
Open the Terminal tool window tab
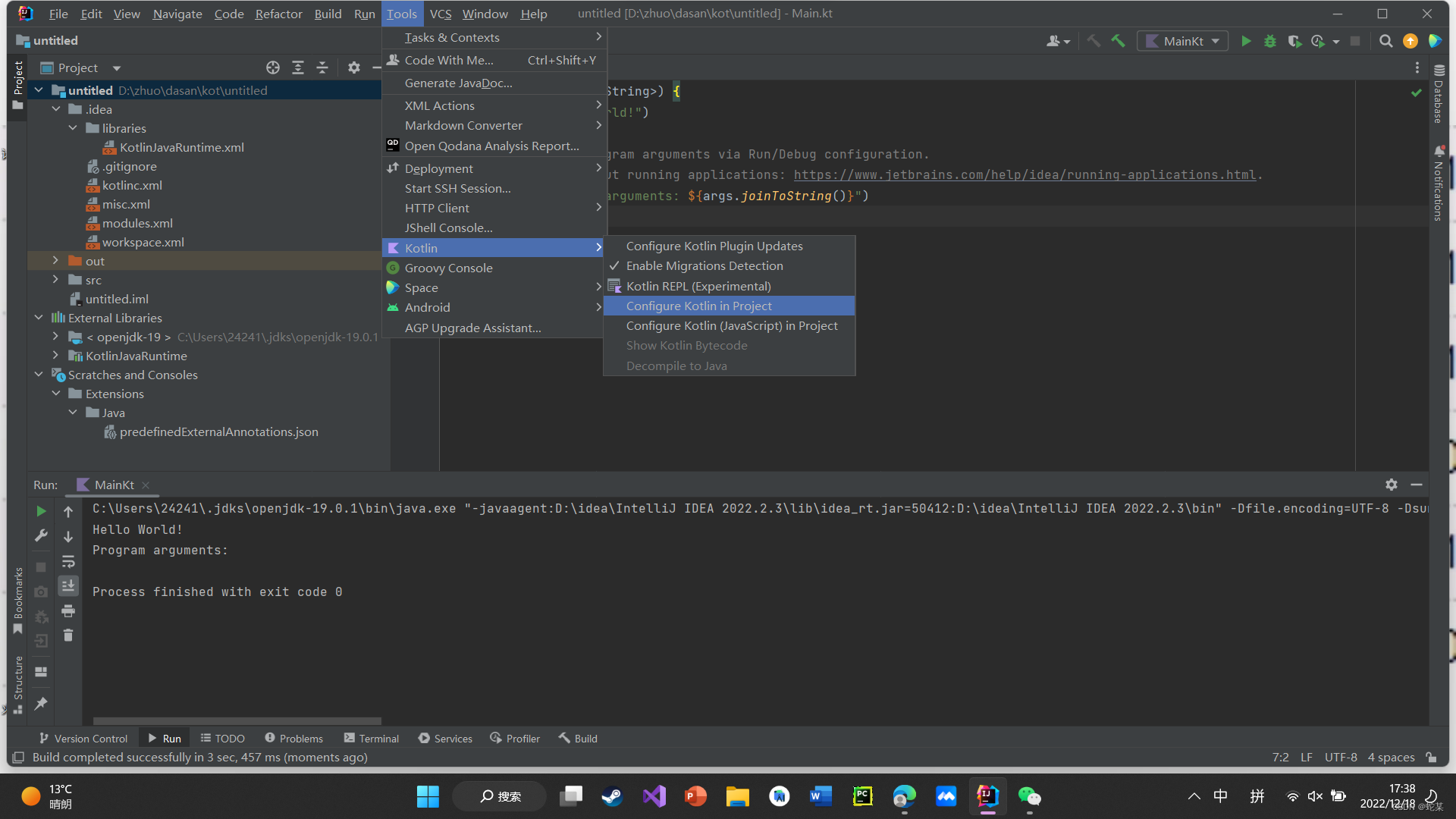(x=371, y=738)
